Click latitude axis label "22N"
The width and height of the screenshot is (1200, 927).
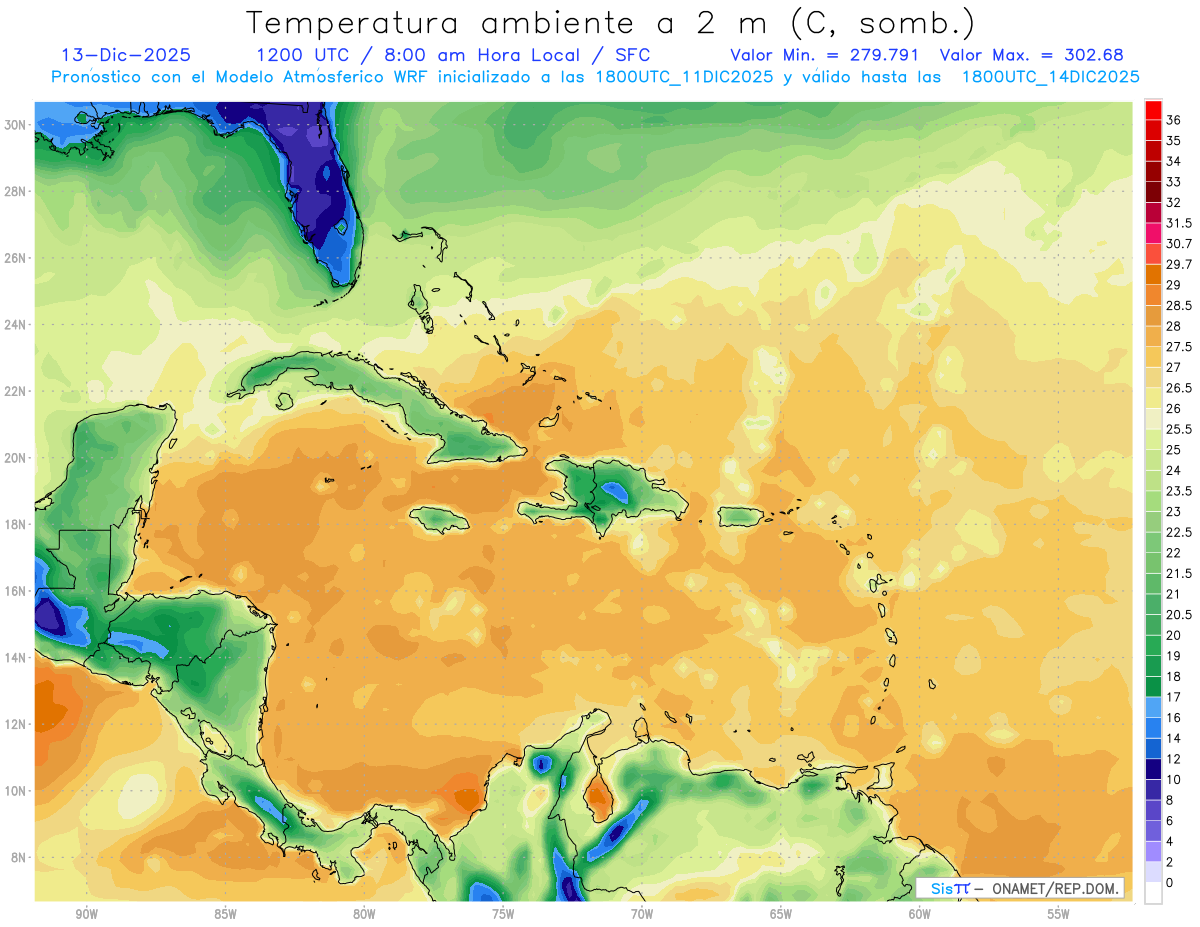tap(16, 391)
